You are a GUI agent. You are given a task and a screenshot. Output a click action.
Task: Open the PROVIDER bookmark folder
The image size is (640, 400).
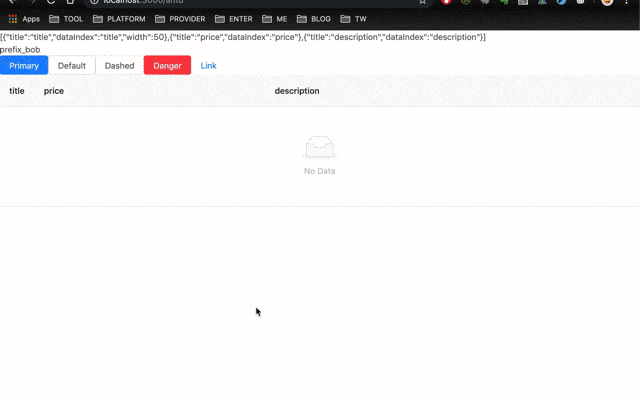180,19
